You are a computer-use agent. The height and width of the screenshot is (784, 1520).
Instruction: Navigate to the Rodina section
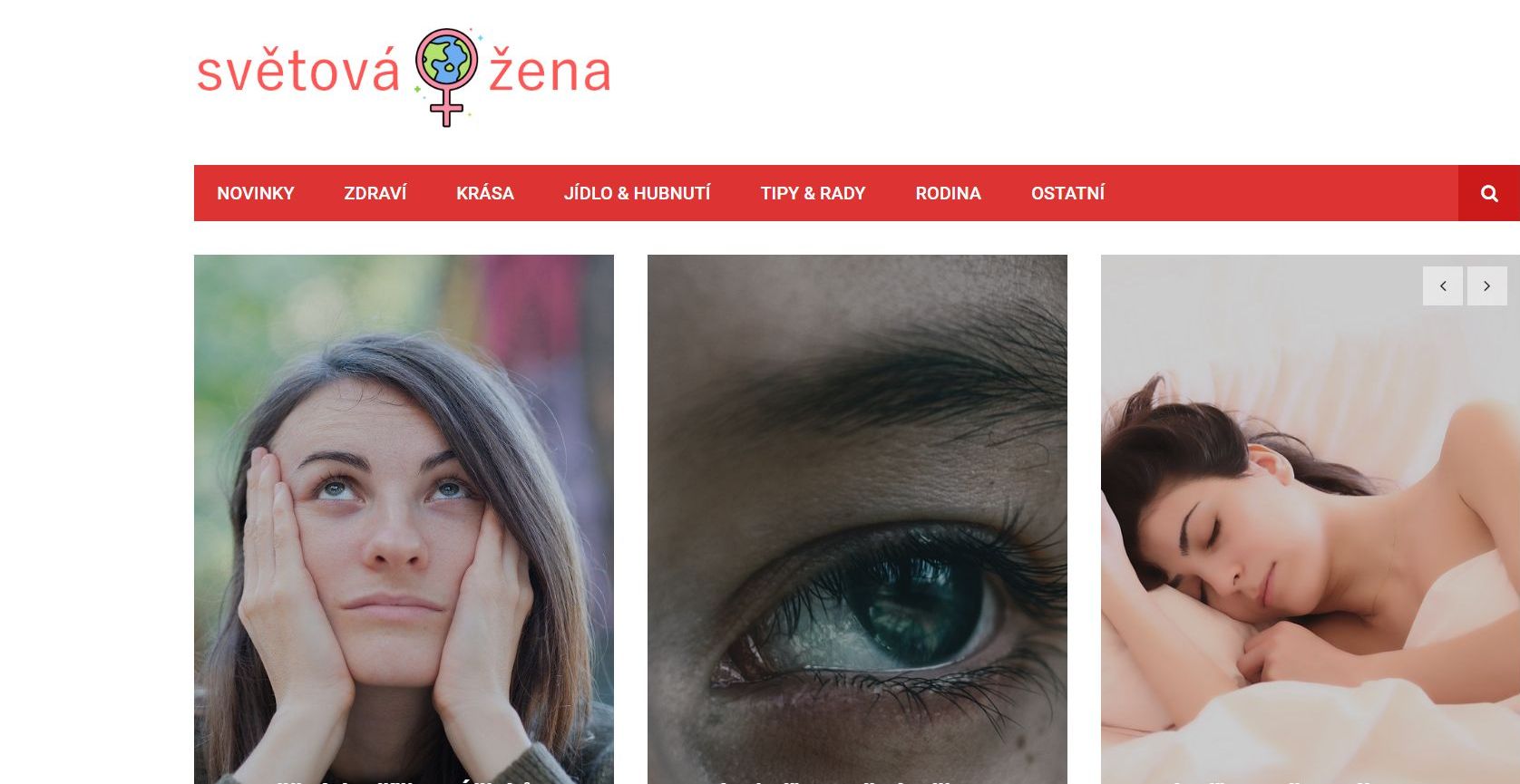(948, 193)
